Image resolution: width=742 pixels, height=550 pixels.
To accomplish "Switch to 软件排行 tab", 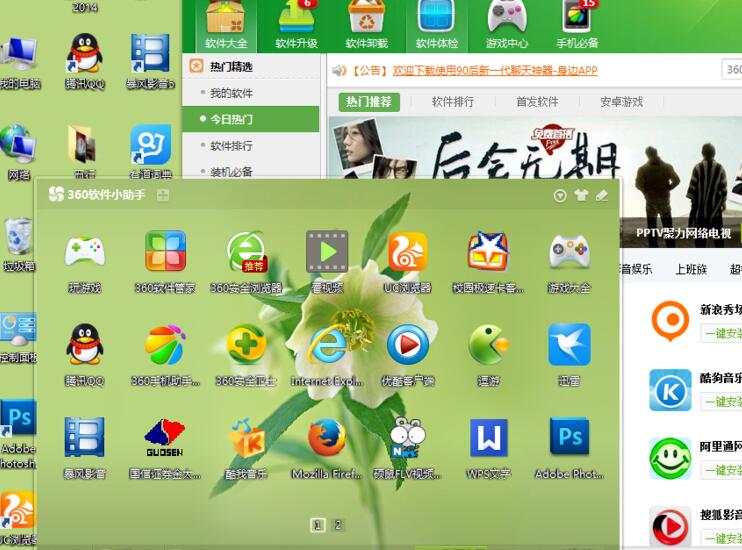I will (x=453, y=102).
